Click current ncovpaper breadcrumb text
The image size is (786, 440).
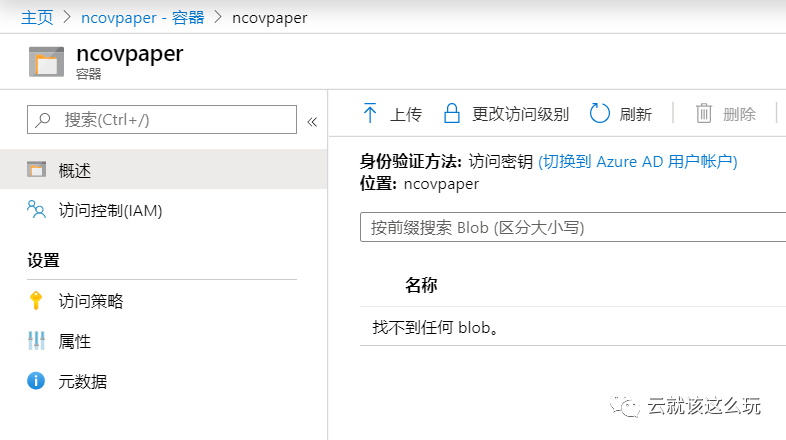270,18
